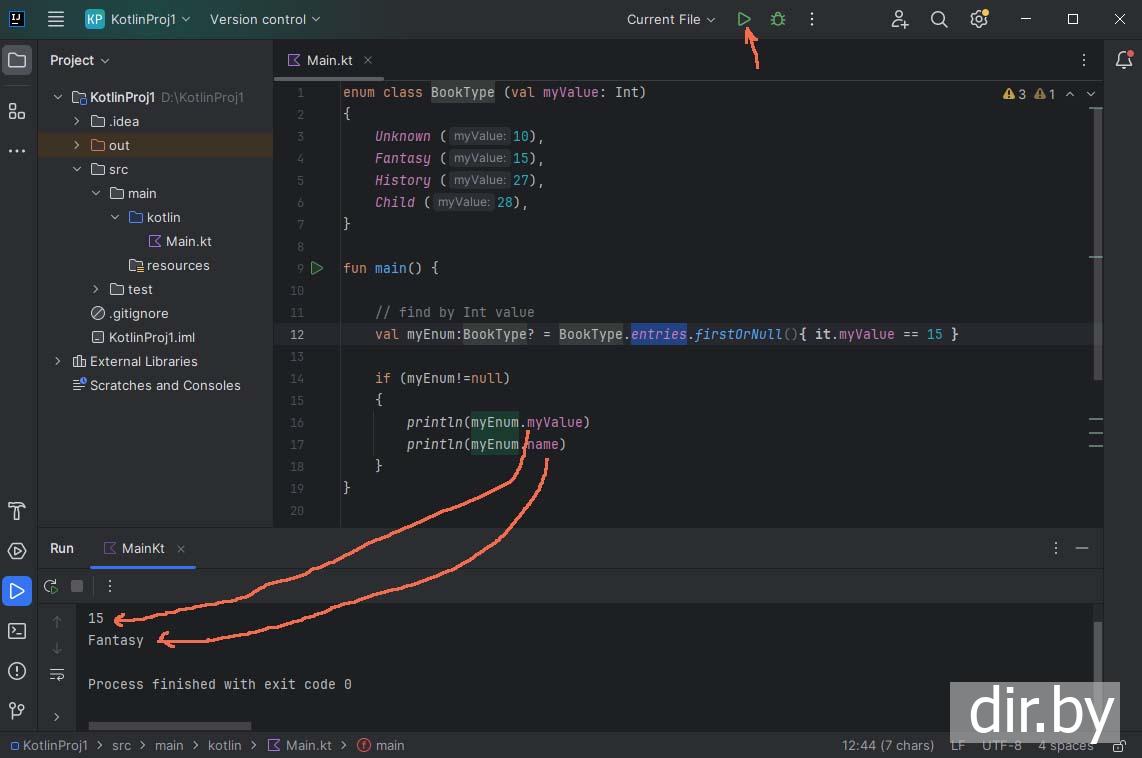Open the Terminal tool window
The width and height of the screenshot is (1142, 758).
pyautogui.click(x=17, y=631)
